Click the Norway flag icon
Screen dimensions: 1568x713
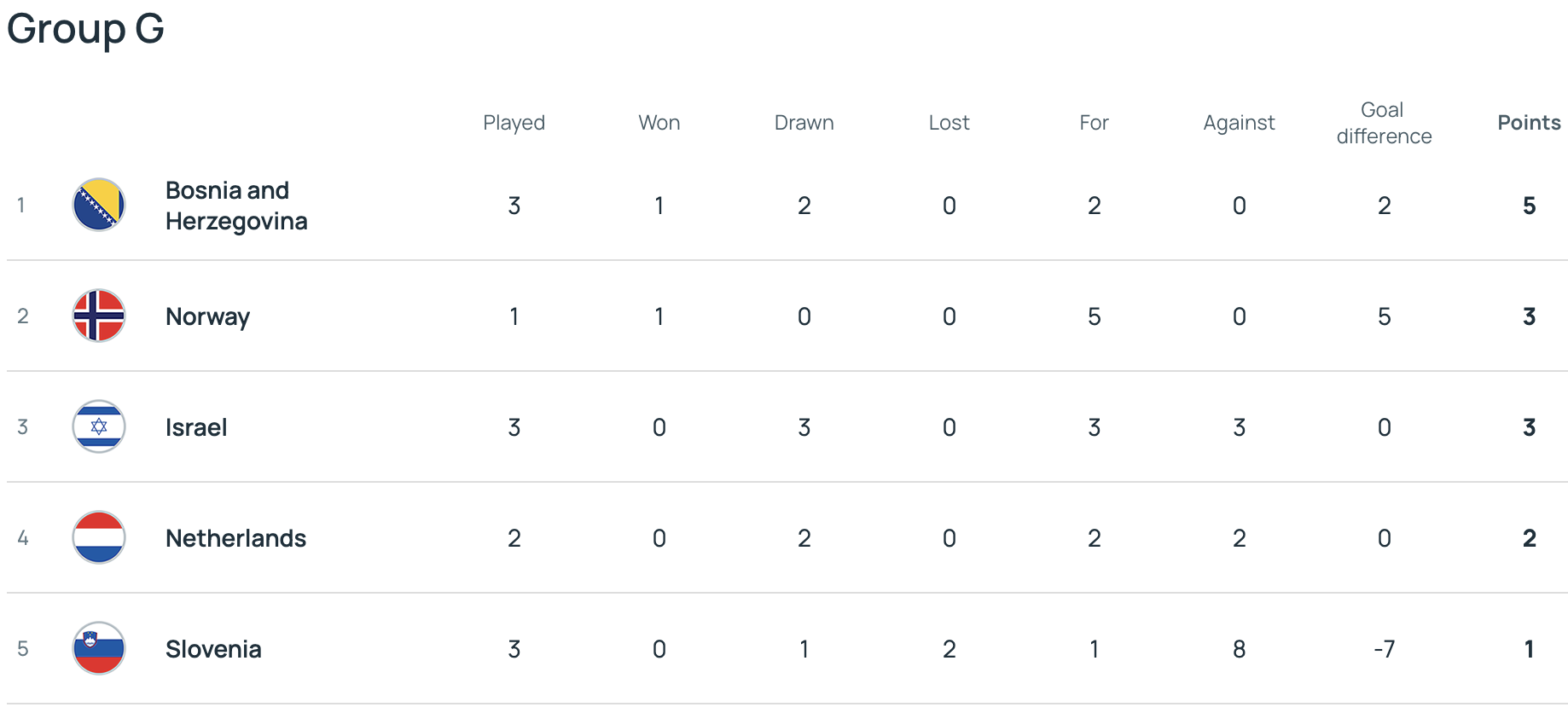click(99, 316)
